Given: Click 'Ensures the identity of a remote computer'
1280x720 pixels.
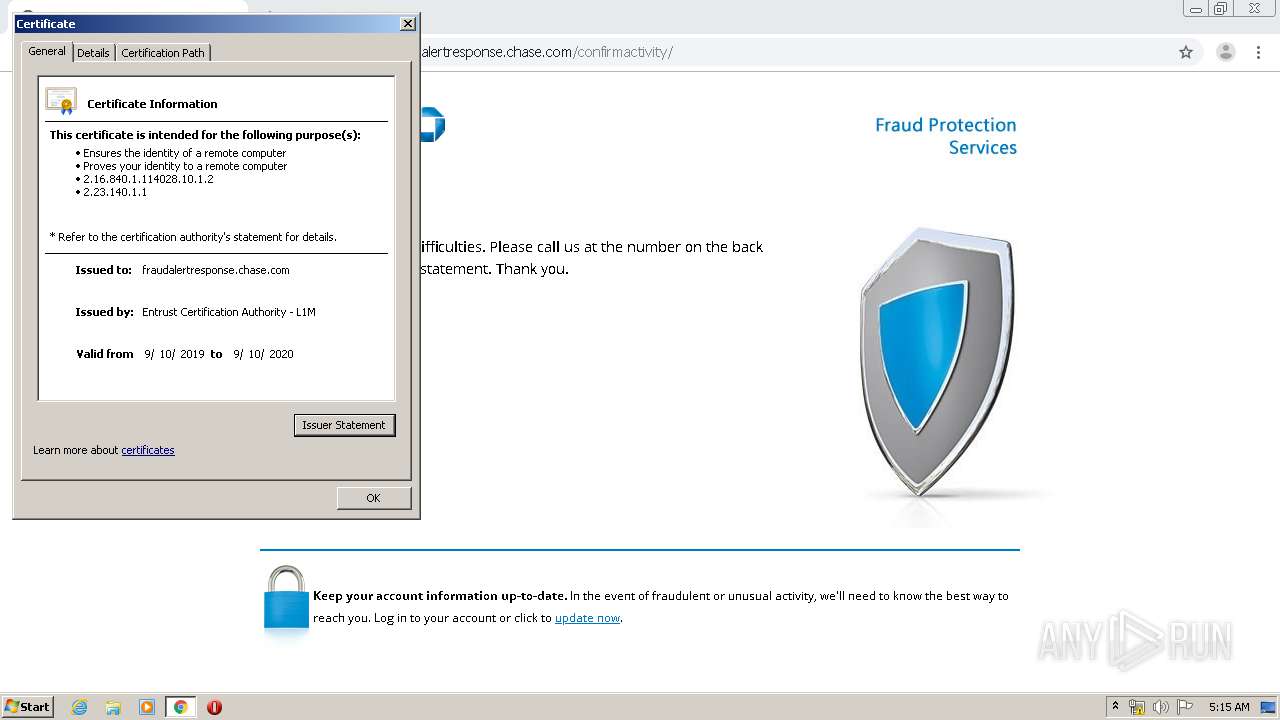Looking at the screenshot, I should click(x=184, y=153).
